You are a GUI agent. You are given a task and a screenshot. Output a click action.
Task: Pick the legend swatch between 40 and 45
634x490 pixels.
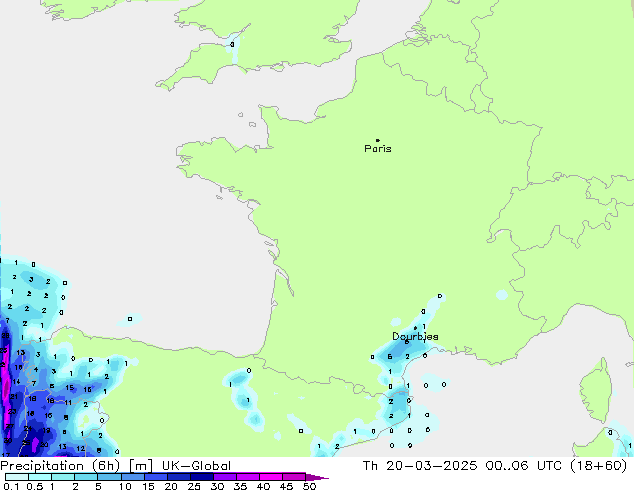[271, 477]
